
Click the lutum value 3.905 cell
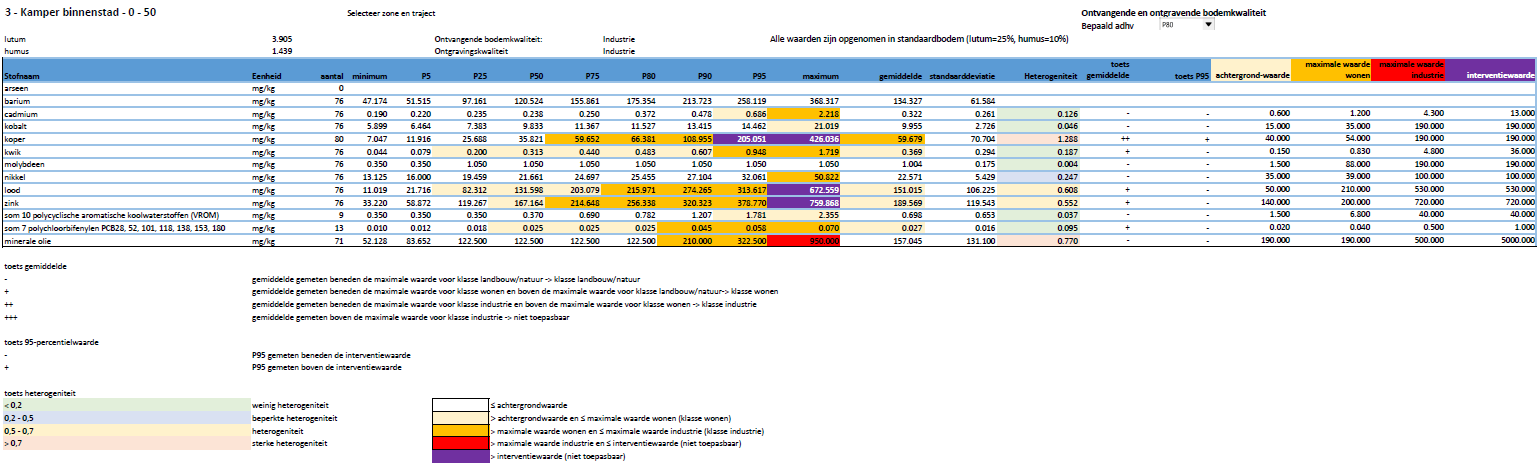point(281,39)
